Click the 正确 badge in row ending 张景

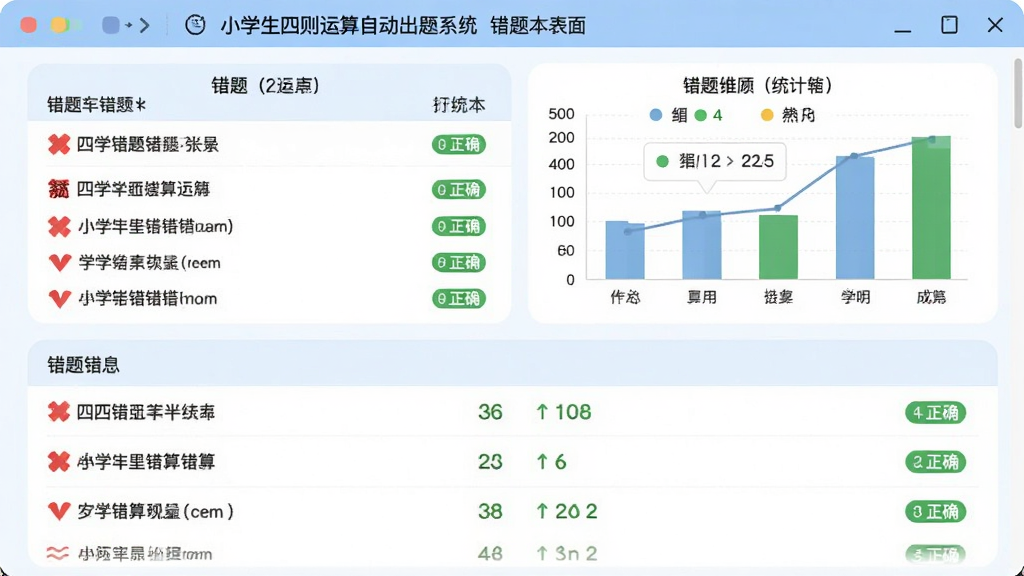[458, 144]
